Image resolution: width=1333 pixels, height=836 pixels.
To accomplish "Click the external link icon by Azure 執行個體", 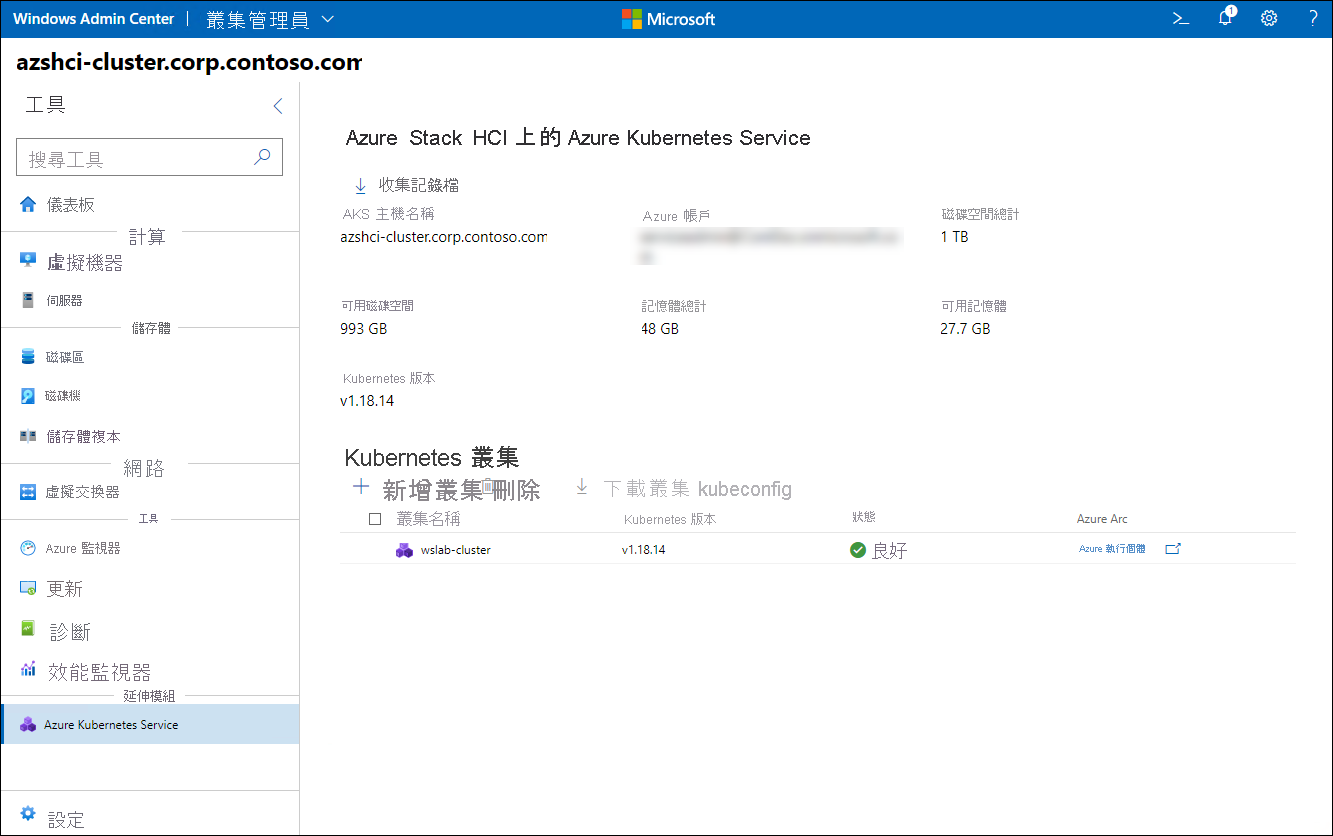I will pyautogui.click(x=1173, y=549).
